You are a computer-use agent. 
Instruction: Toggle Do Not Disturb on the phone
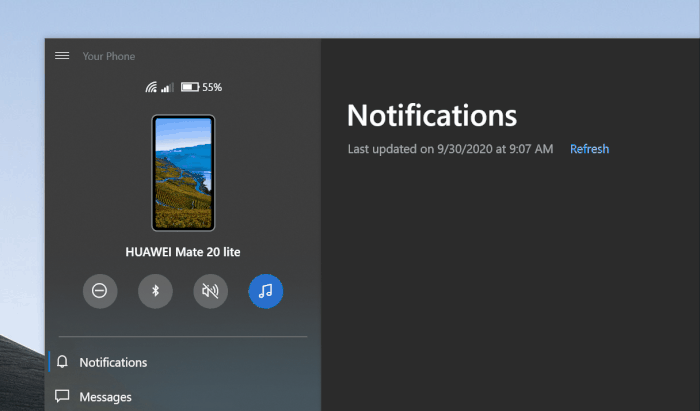100,291
